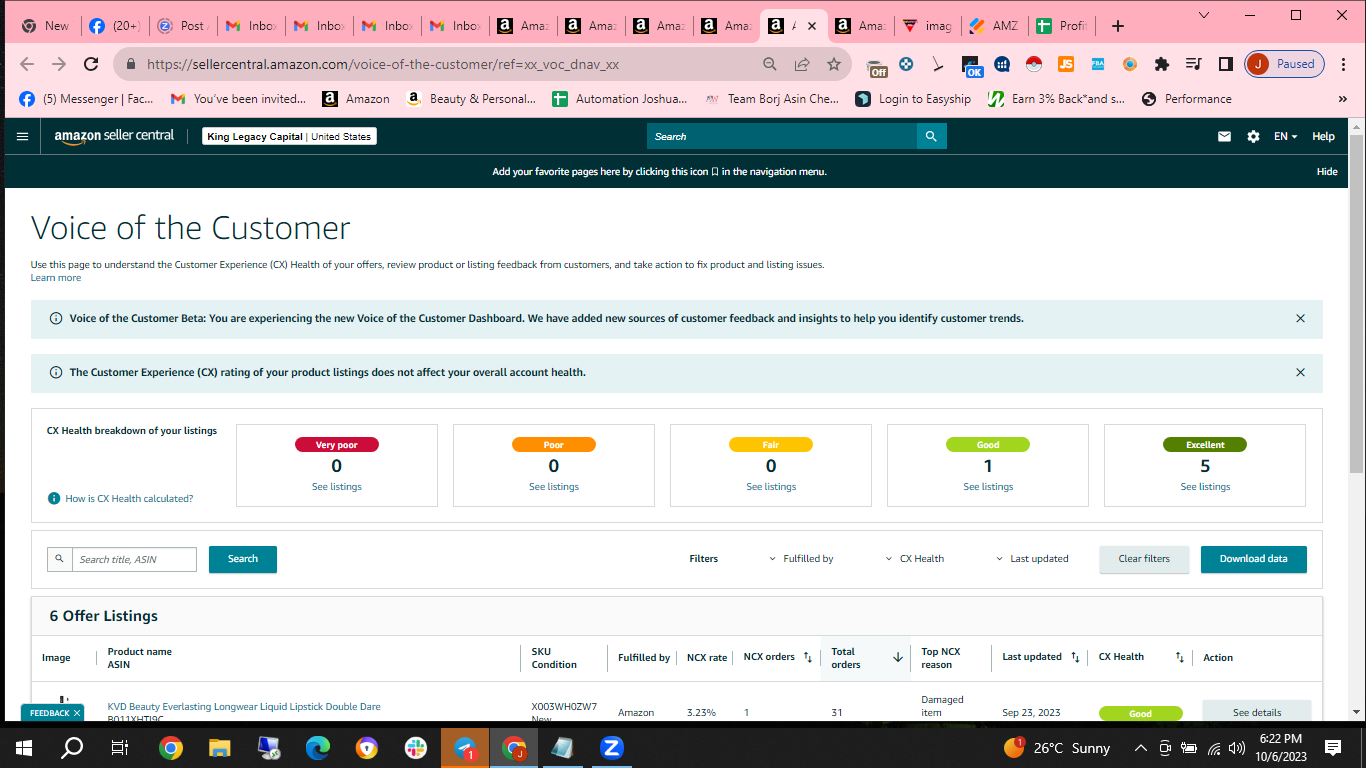Image resolution: width=1366 pixels, height=768 pixels.
Task: Open the Chrome Extensions puzzle piece menu
Action: (1161, 64)
